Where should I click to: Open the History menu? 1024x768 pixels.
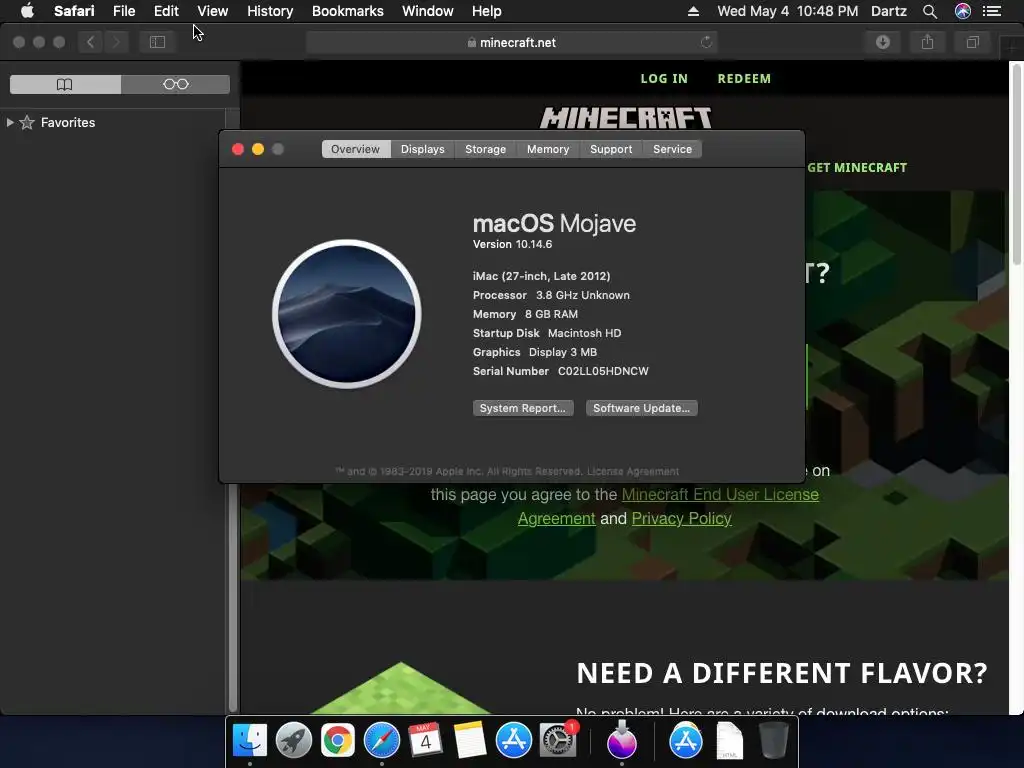click(x=270, y=11)
